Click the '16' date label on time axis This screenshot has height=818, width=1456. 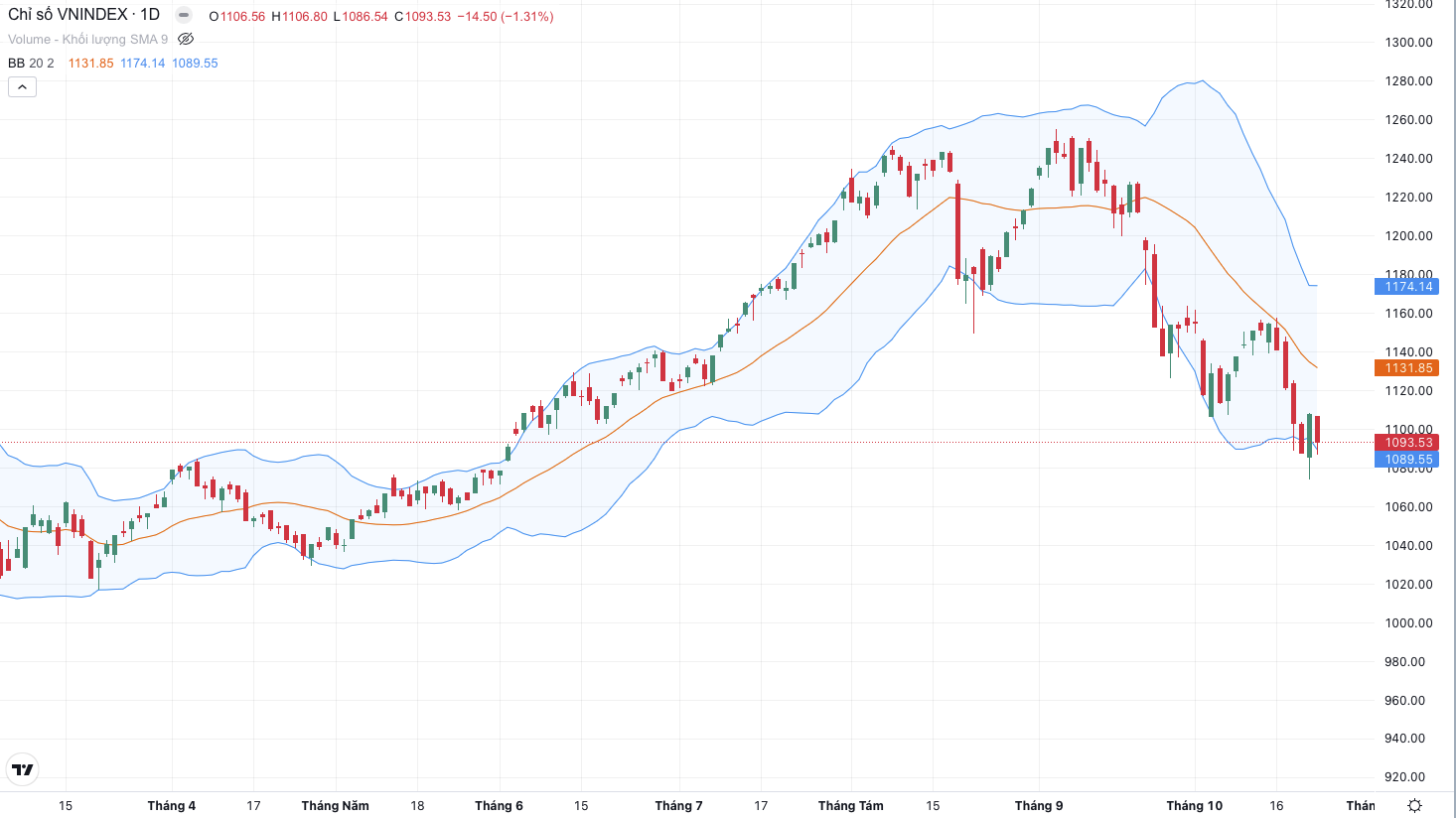1276,805
